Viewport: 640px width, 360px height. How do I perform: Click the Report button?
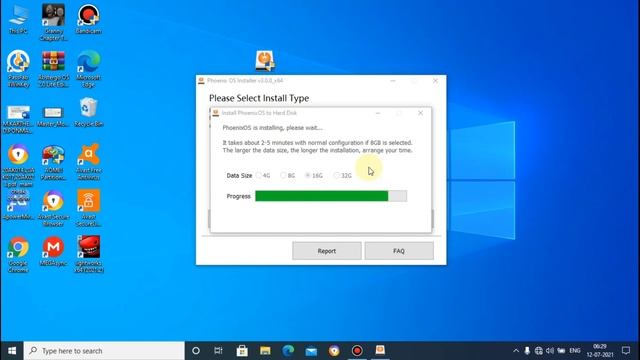(327, 251)
